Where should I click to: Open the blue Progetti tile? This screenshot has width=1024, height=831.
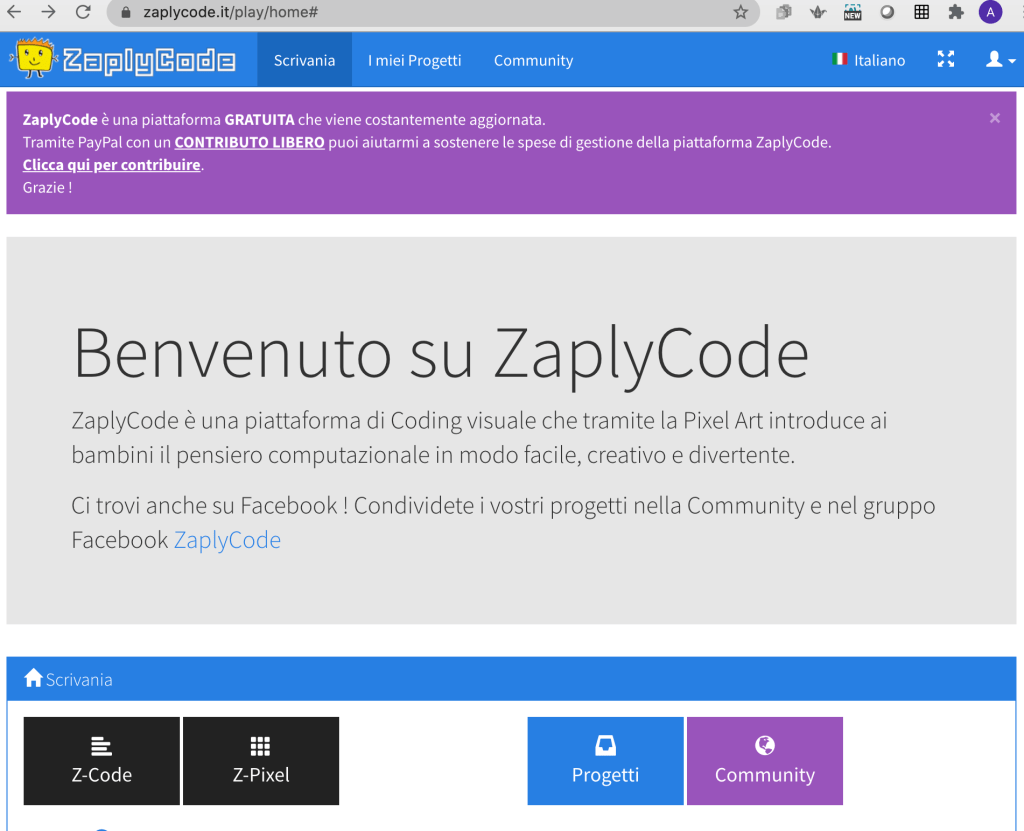pos(605,761)
